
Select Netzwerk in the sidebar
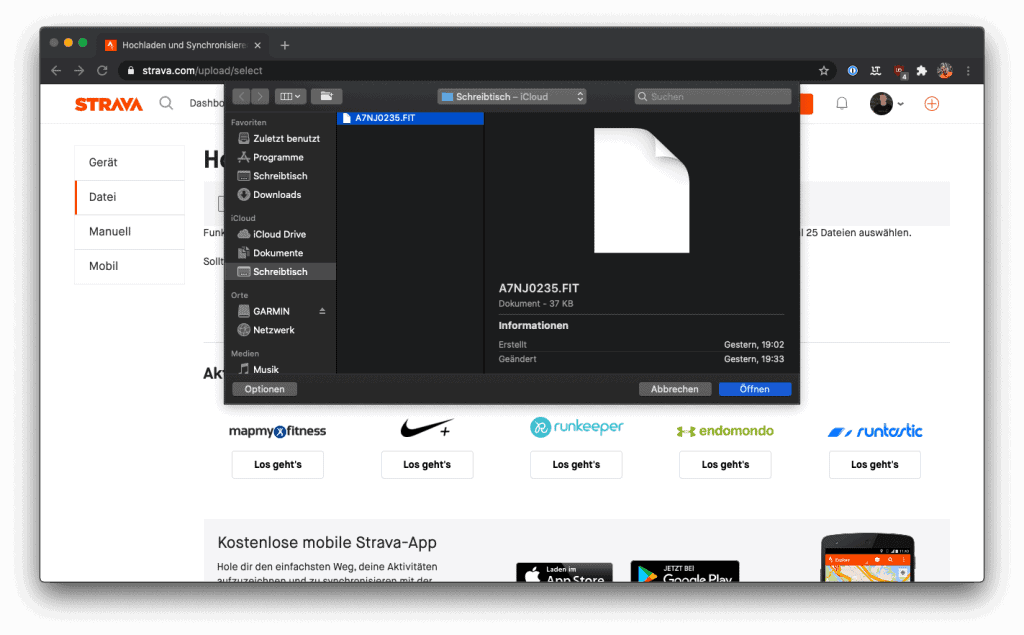point(280,330)
